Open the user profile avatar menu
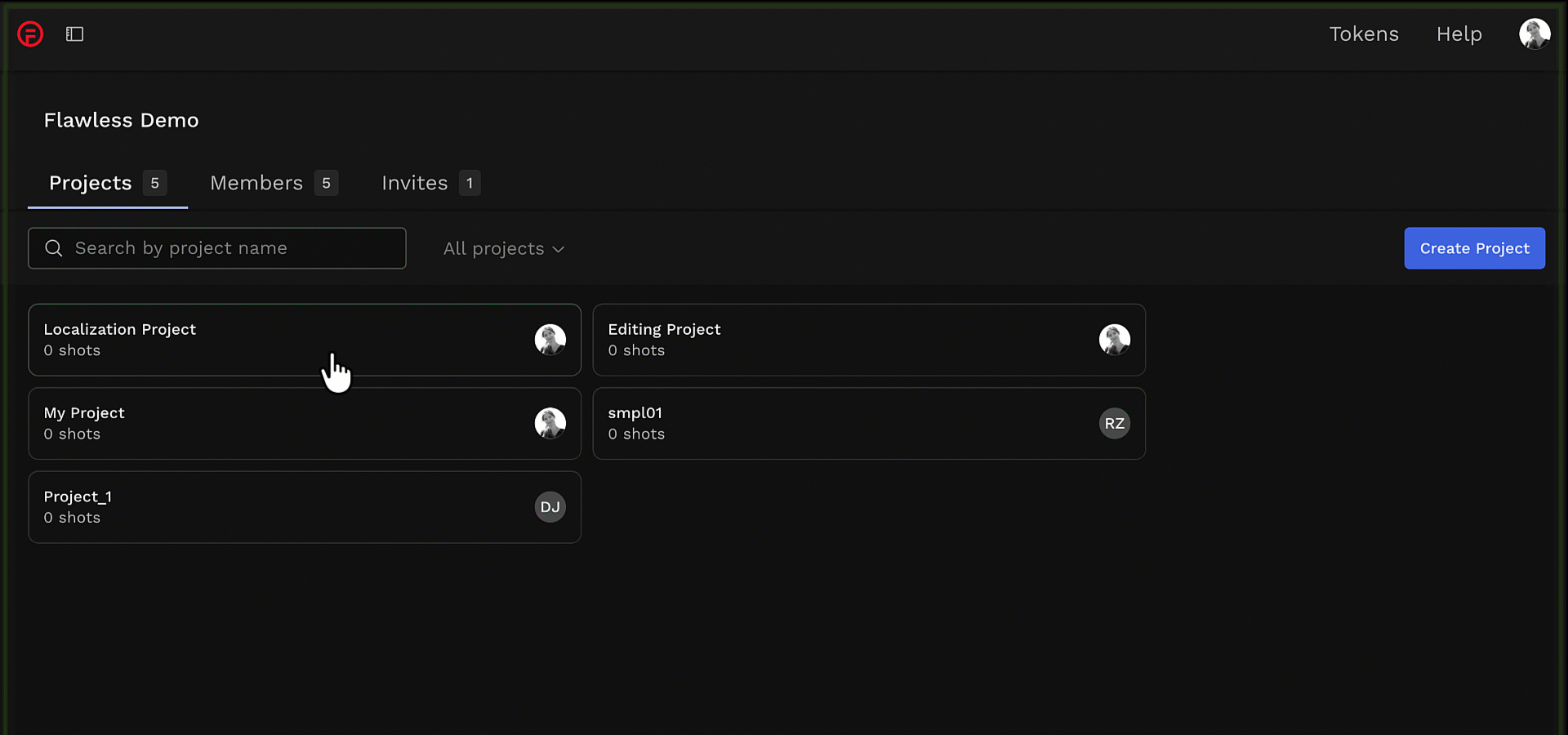1568x735 pixels. pyautogui.click(x=1535, y=33)
